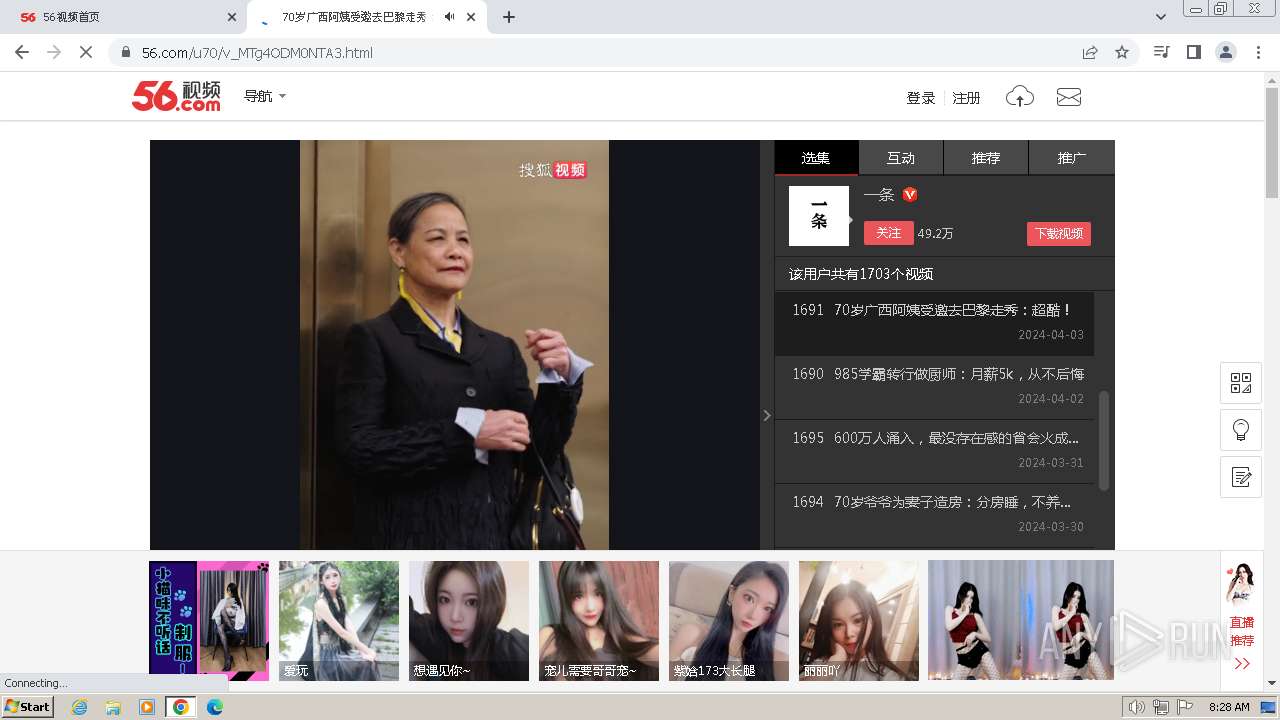Open episode 1690 985学霸转行做厨师

(x=934, y=387)
